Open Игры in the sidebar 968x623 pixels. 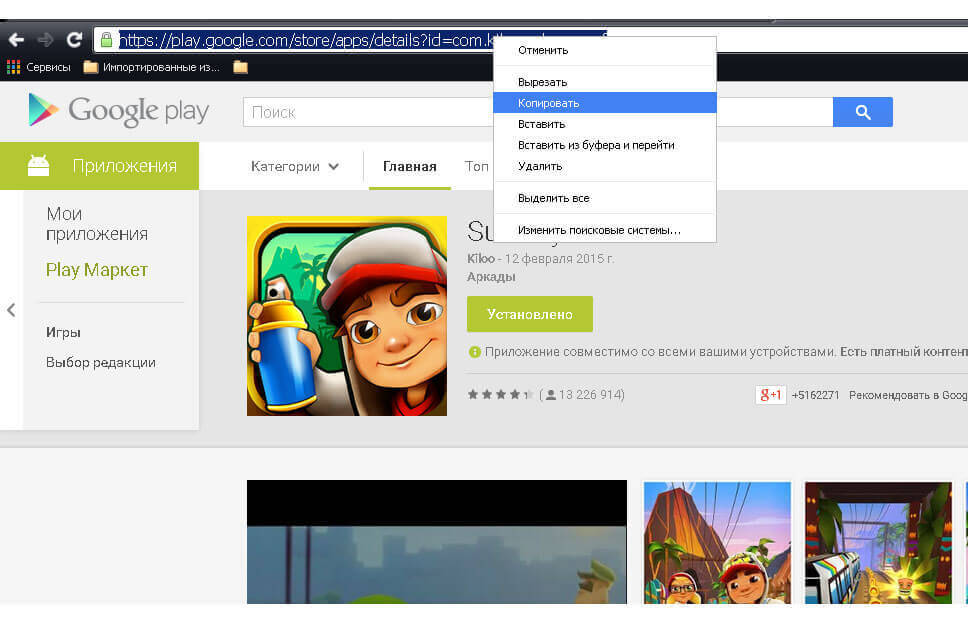click(63, 332)
